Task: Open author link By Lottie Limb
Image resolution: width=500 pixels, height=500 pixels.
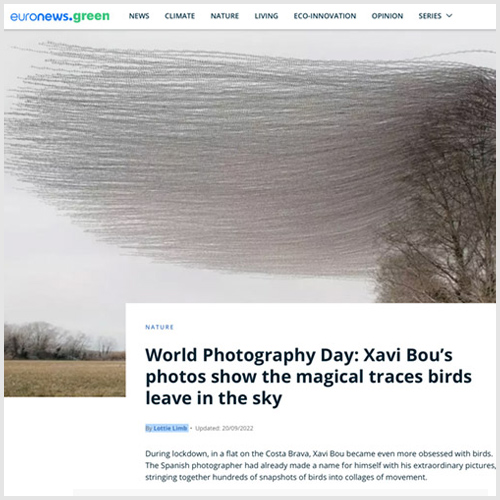Action: tap(167, 428)
